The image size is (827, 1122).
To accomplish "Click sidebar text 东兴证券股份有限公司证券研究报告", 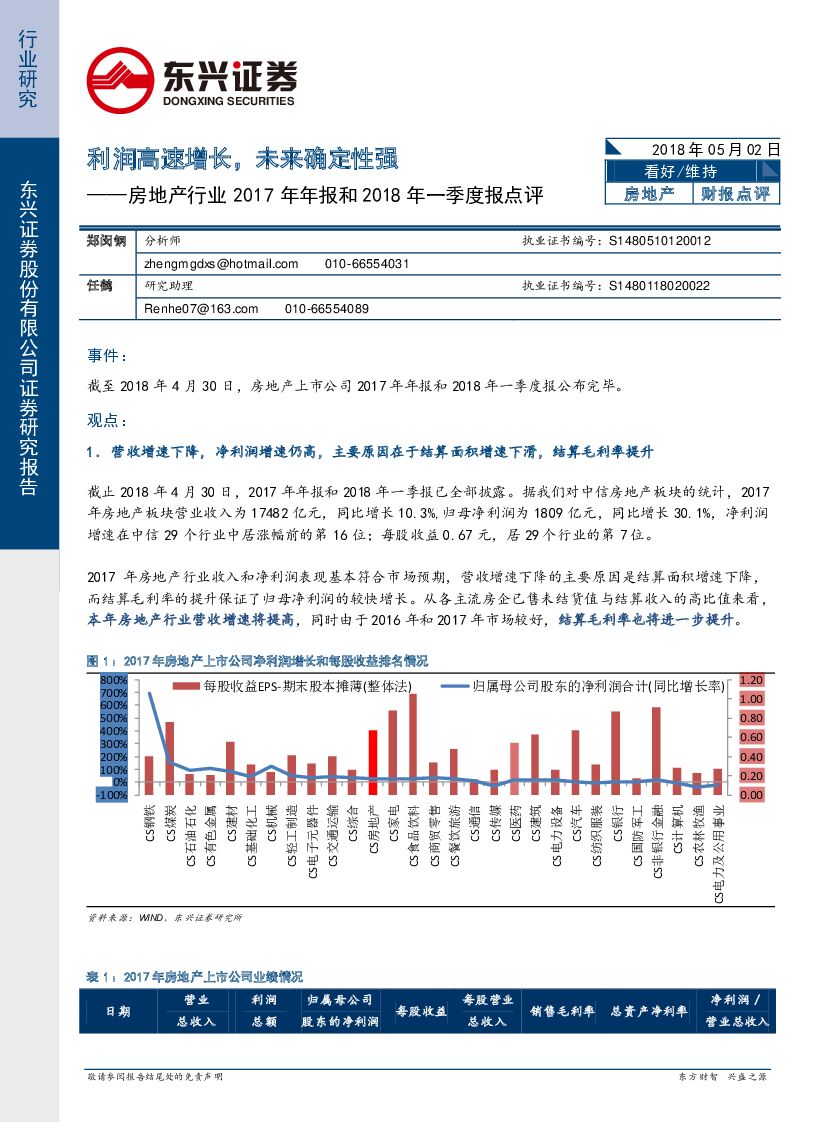I will (29, 338).
